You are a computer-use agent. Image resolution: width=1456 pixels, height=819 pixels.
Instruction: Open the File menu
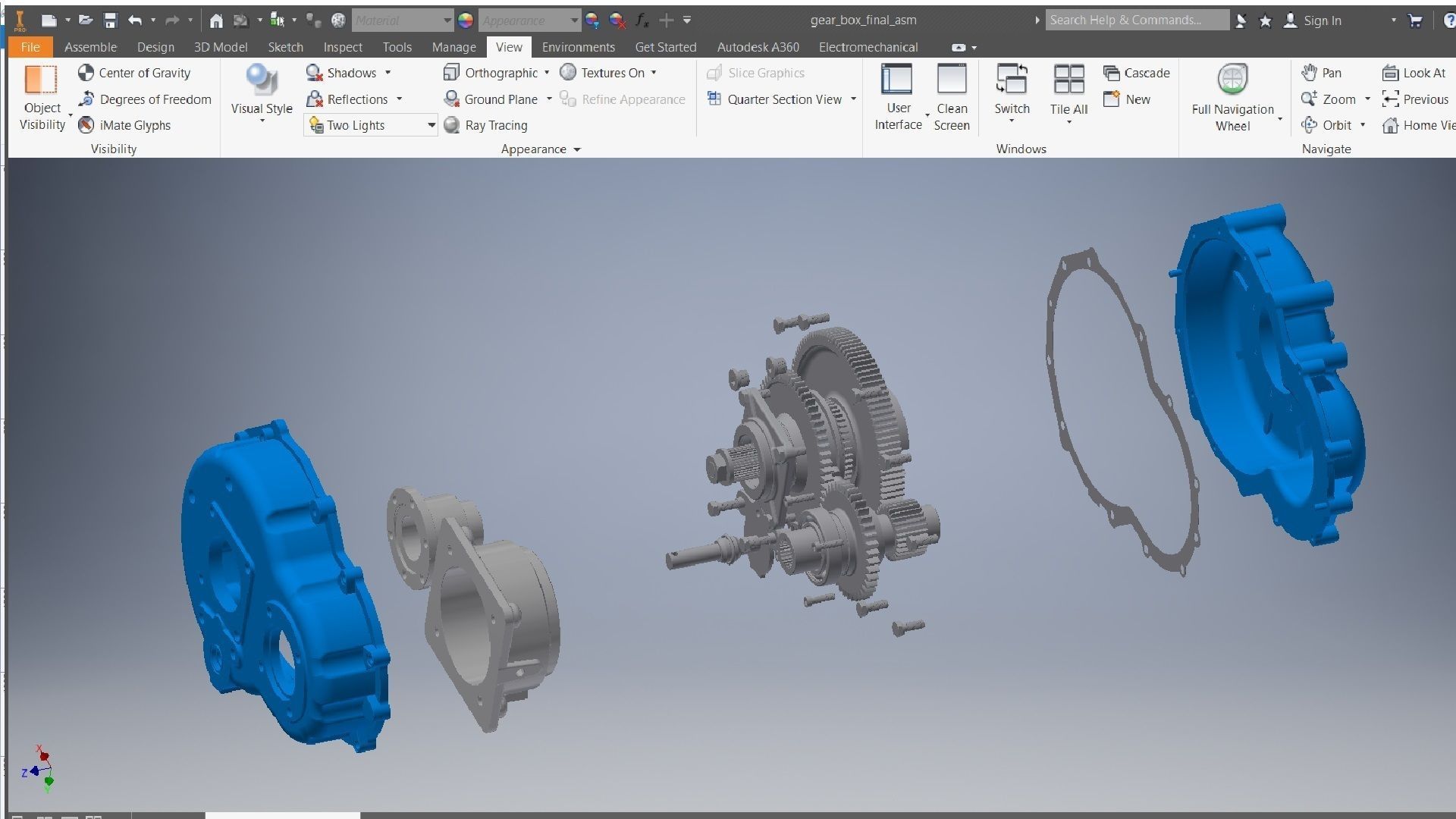[30, 47]
